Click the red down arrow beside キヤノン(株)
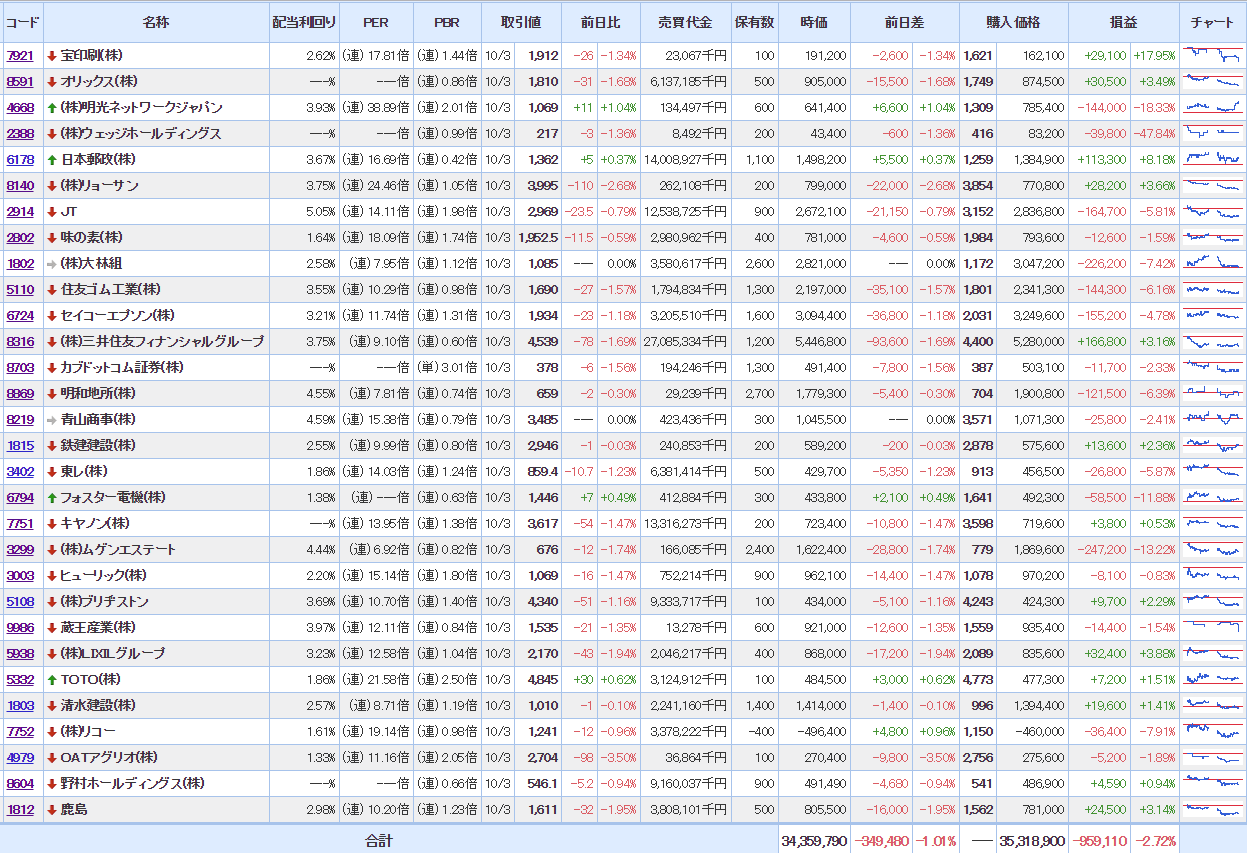This screenshot has height=853, width=1247. [x=52, y=523]
